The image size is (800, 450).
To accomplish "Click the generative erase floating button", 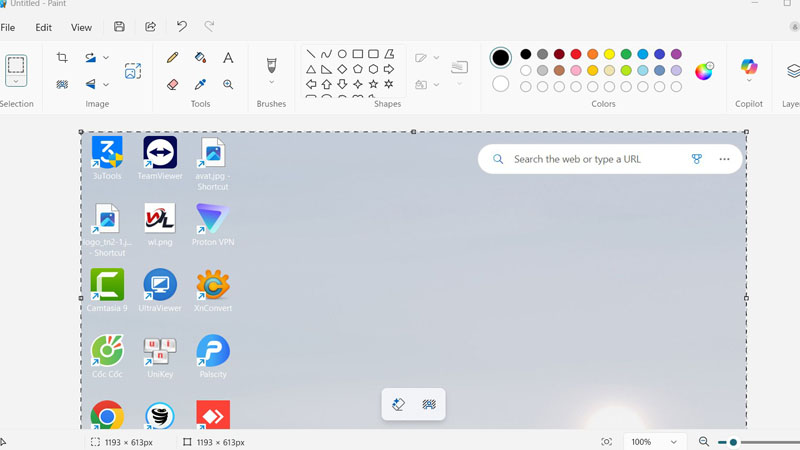I will (398, 405).
